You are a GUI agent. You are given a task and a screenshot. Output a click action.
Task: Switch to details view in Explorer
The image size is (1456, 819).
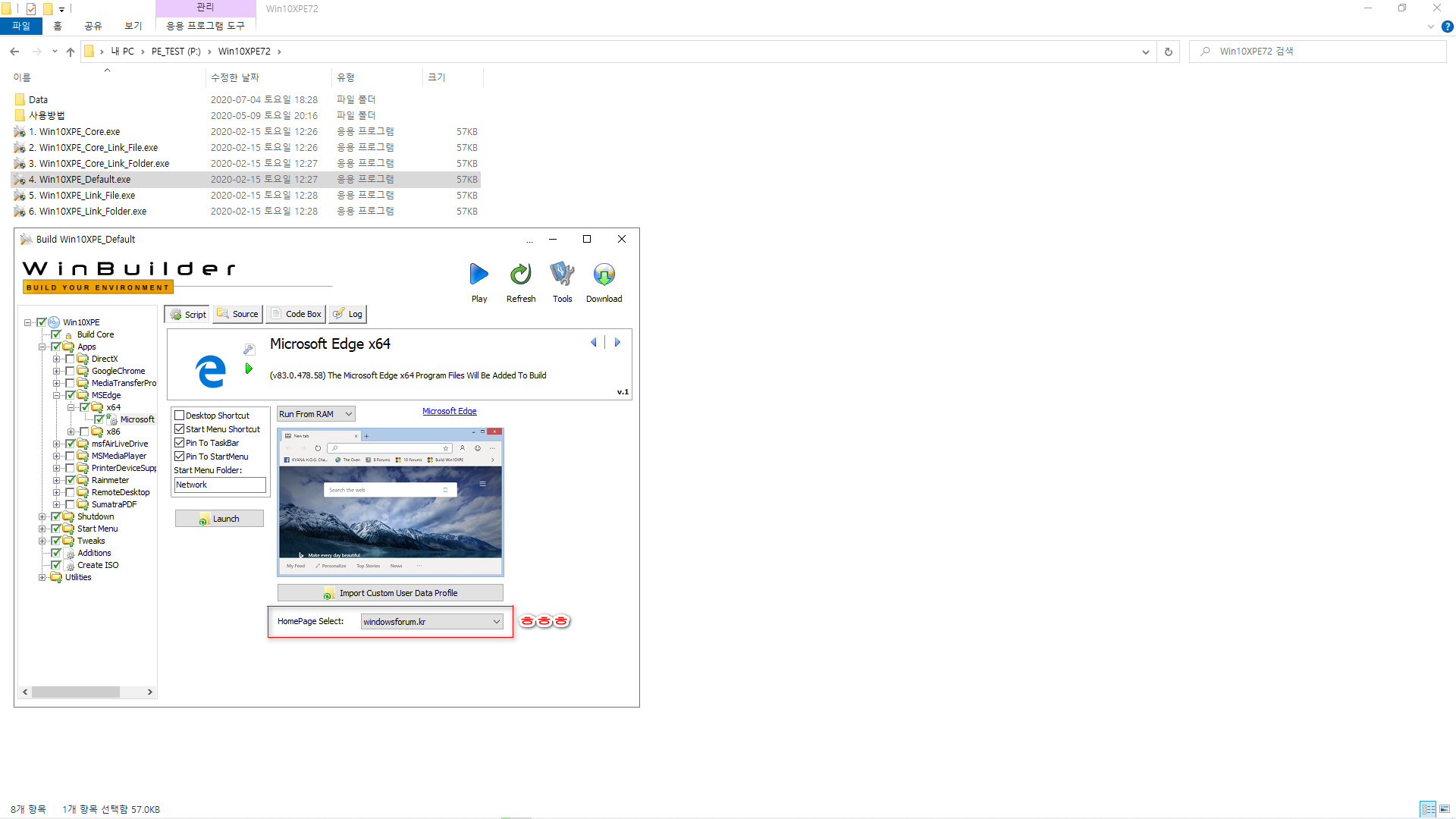tap(1429, 809)
